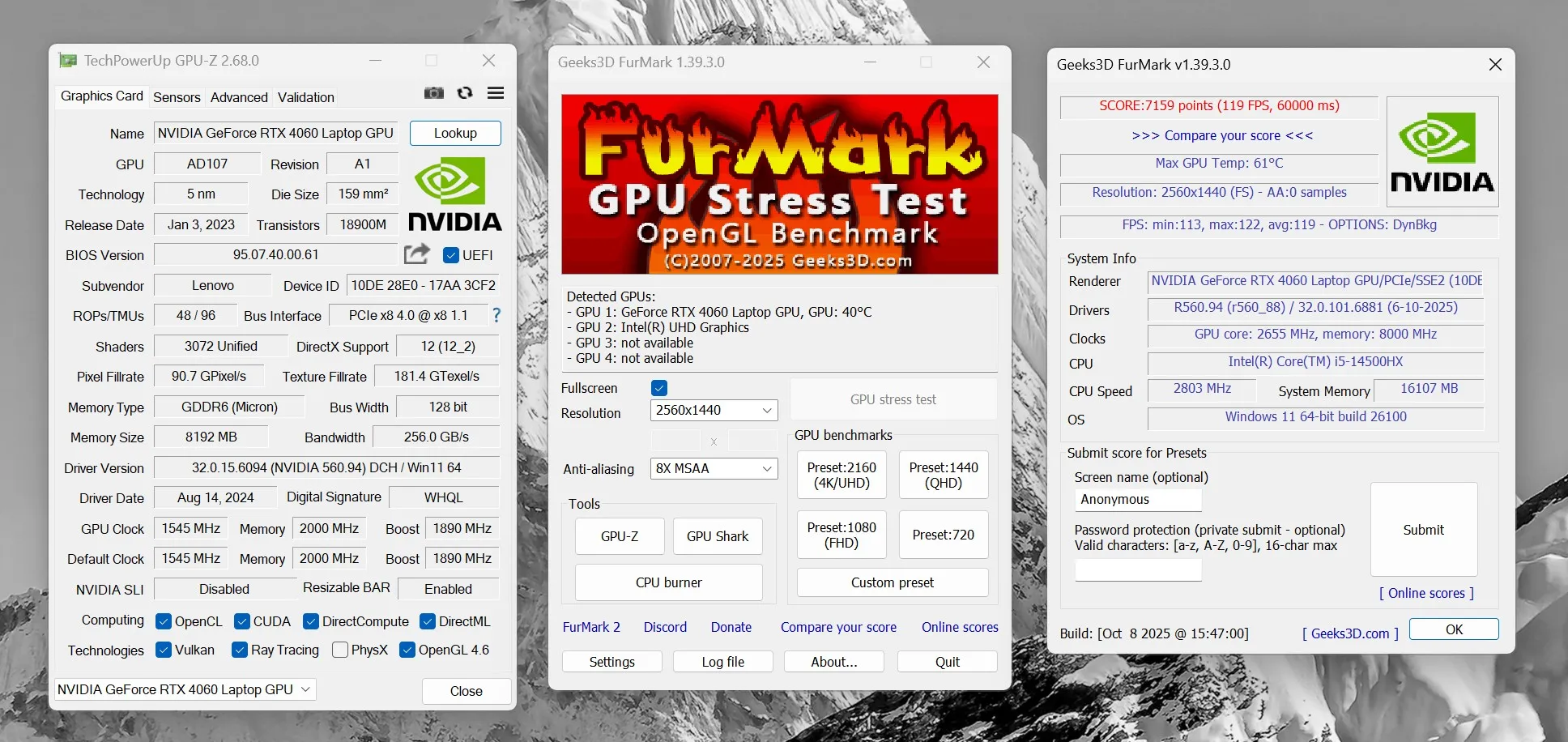Viewport: 1568px width, 742px height.
Task: Open the Resolution dropdown
Action: pyautogui.click(x=714, y=411)
